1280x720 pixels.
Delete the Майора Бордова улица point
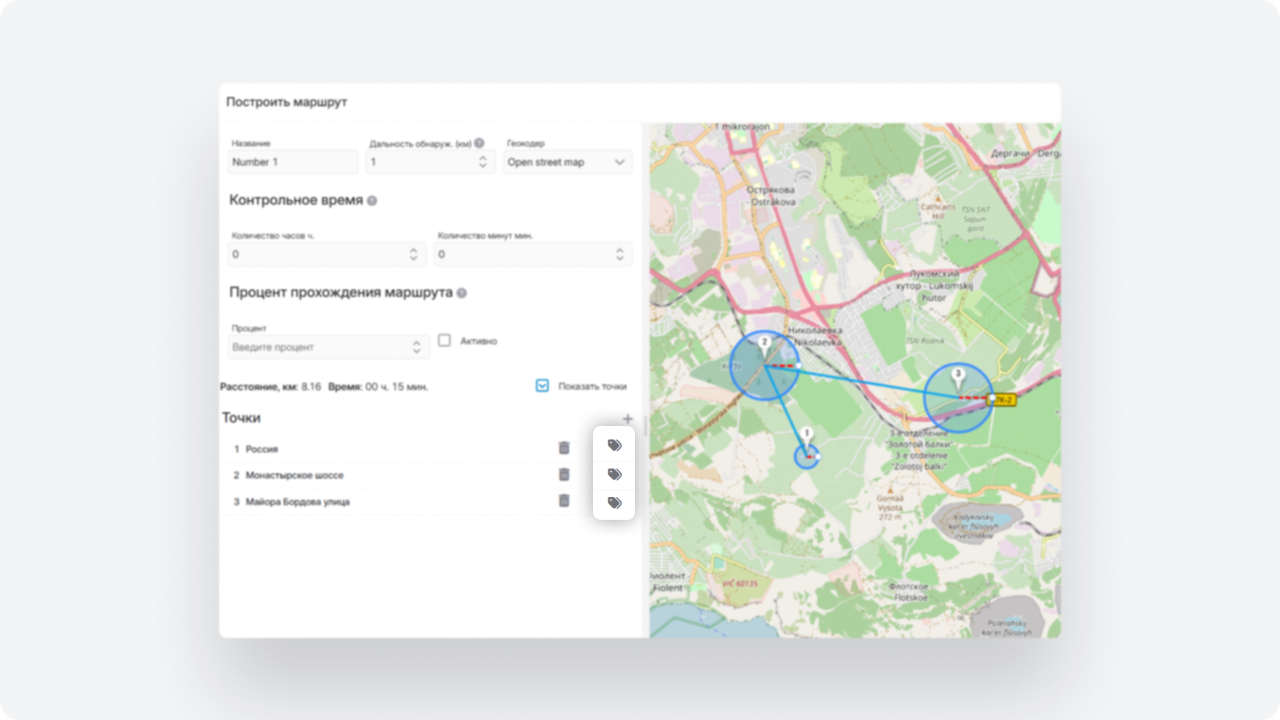(x=564, y=500)
